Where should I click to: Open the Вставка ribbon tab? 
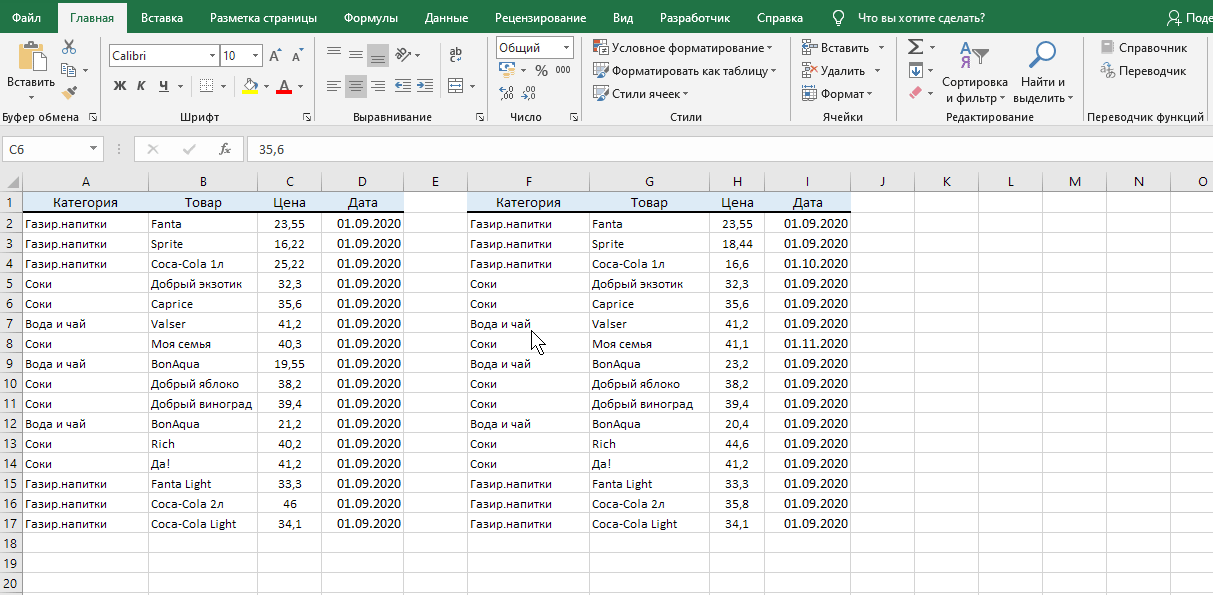(x=162, y=18)
